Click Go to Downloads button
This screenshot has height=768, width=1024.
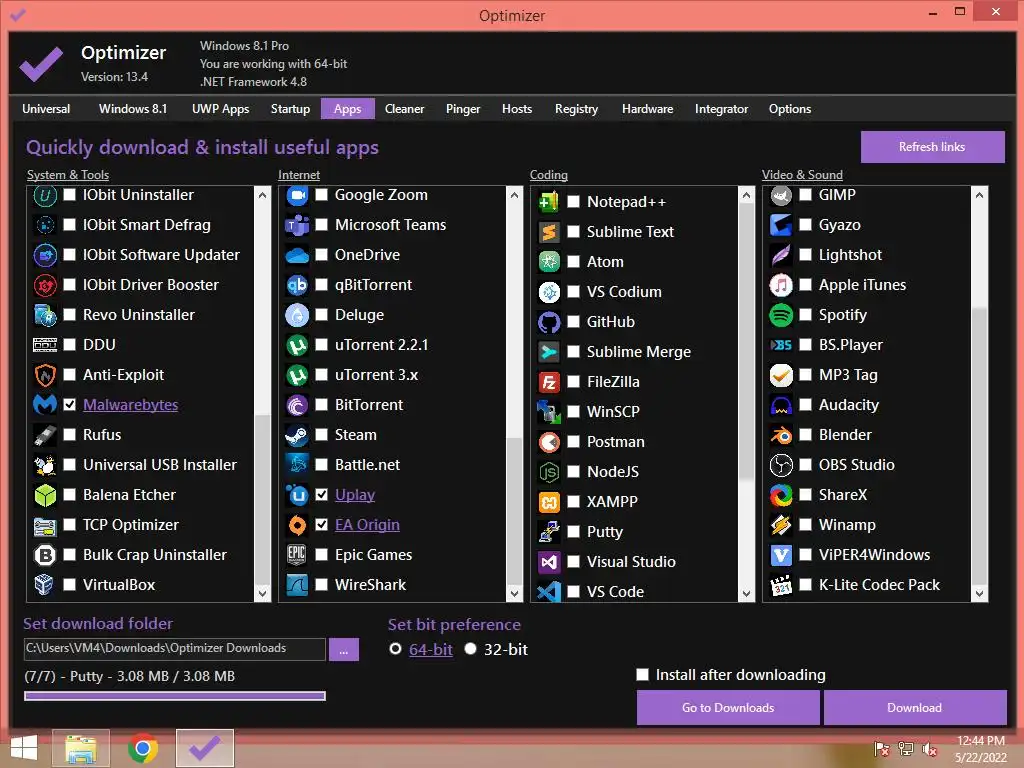tap(728, 708)
